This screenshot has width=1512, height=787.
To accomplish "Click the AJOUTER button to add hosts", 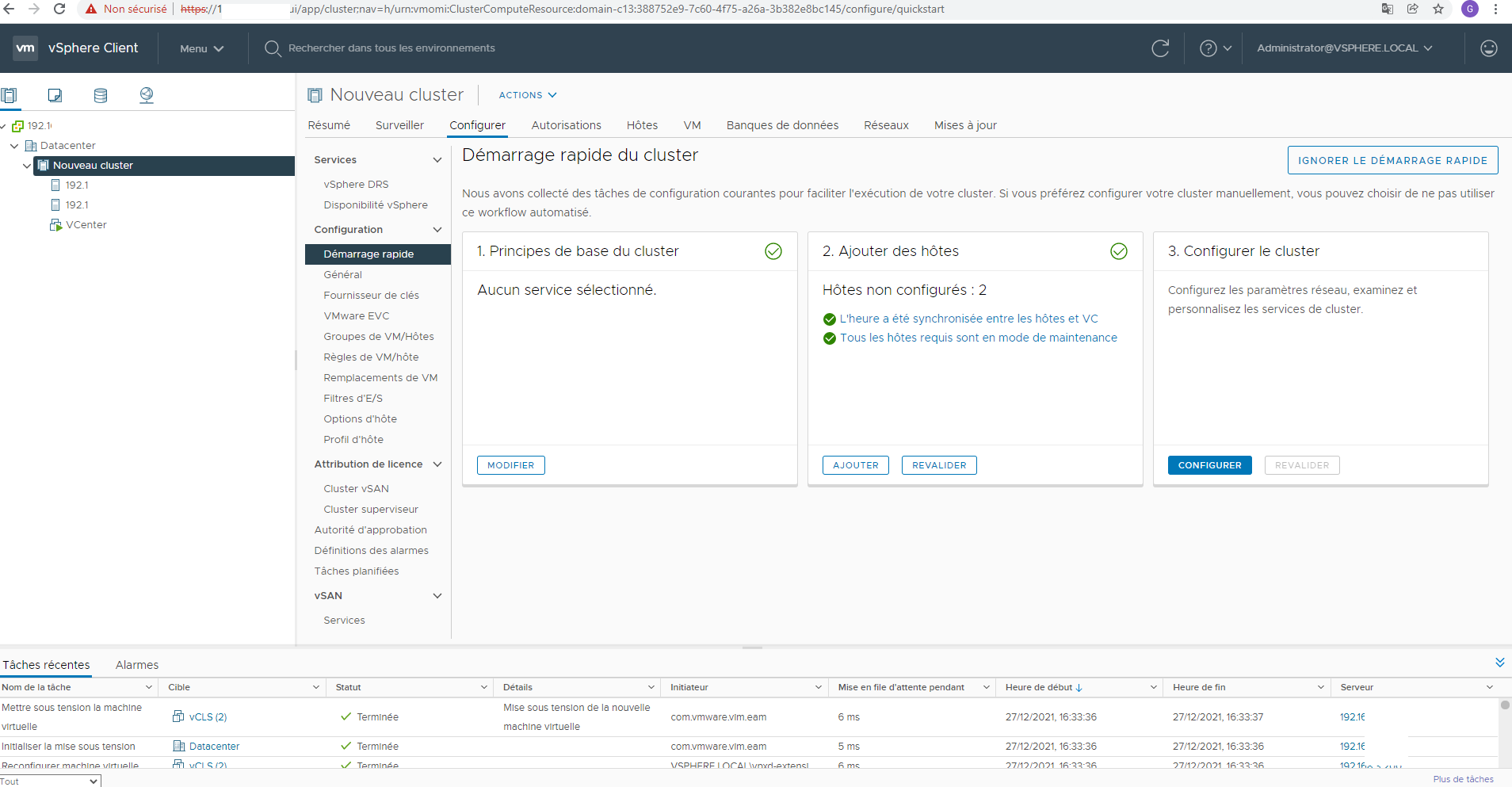I will click(856, 465).
